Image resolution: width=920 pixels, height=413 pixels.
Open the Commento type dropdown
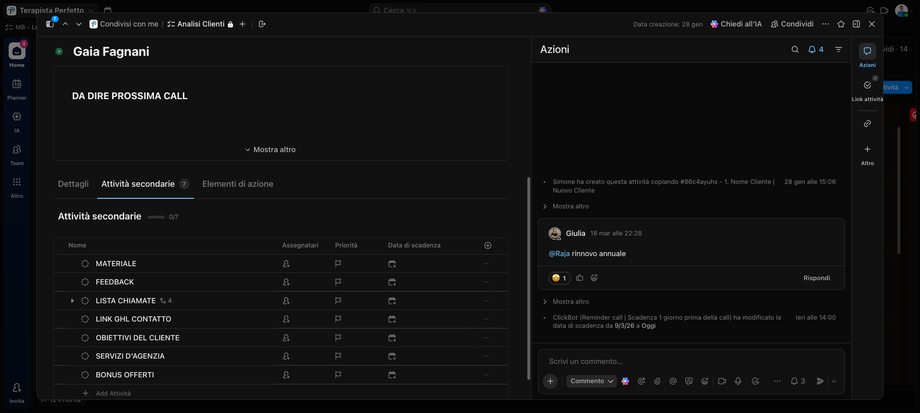pyautogui.click(x=591, y=381)
